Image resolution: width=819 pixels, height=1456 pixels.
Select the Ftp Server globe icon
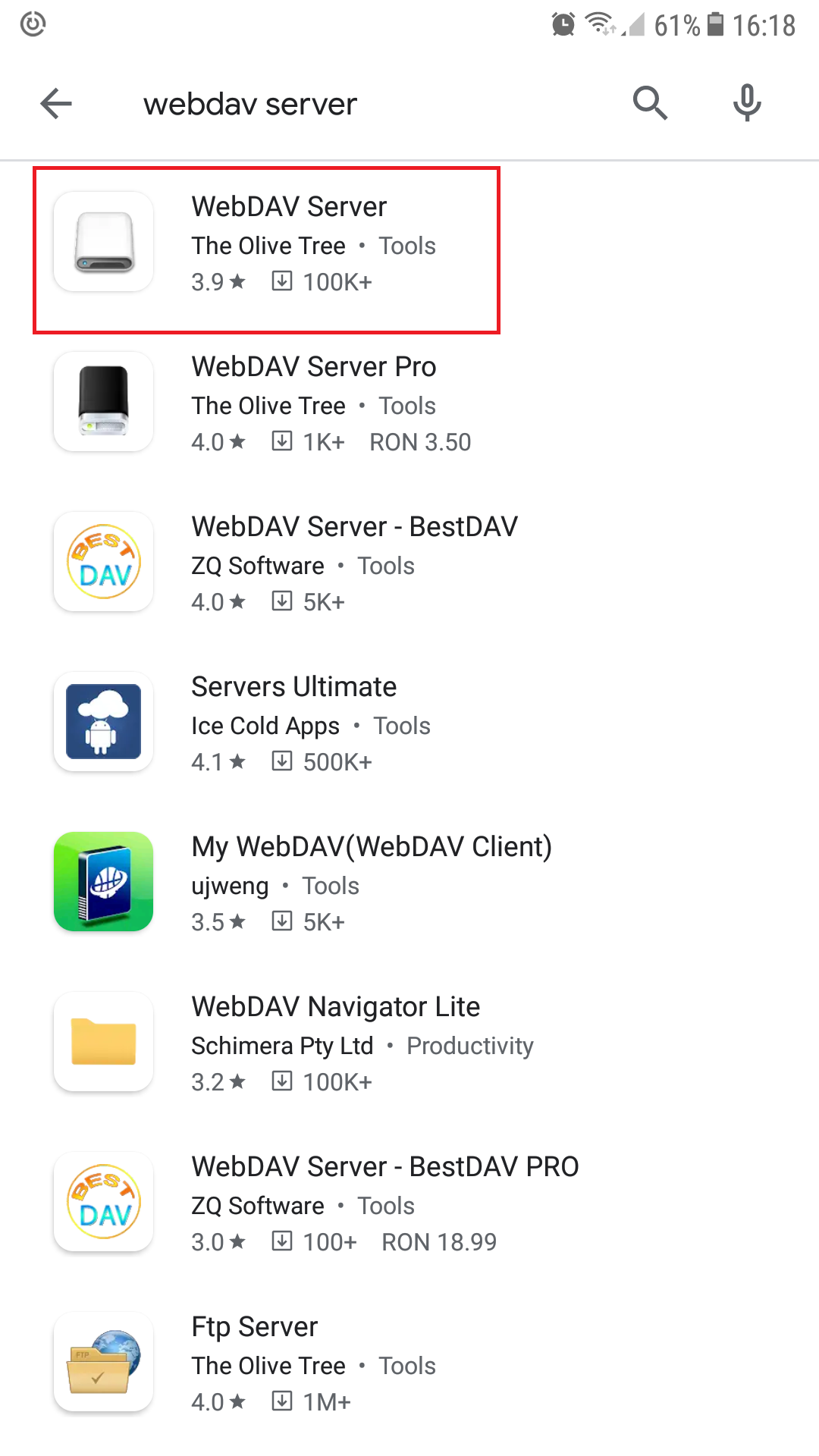click(x=102, y=1362)
